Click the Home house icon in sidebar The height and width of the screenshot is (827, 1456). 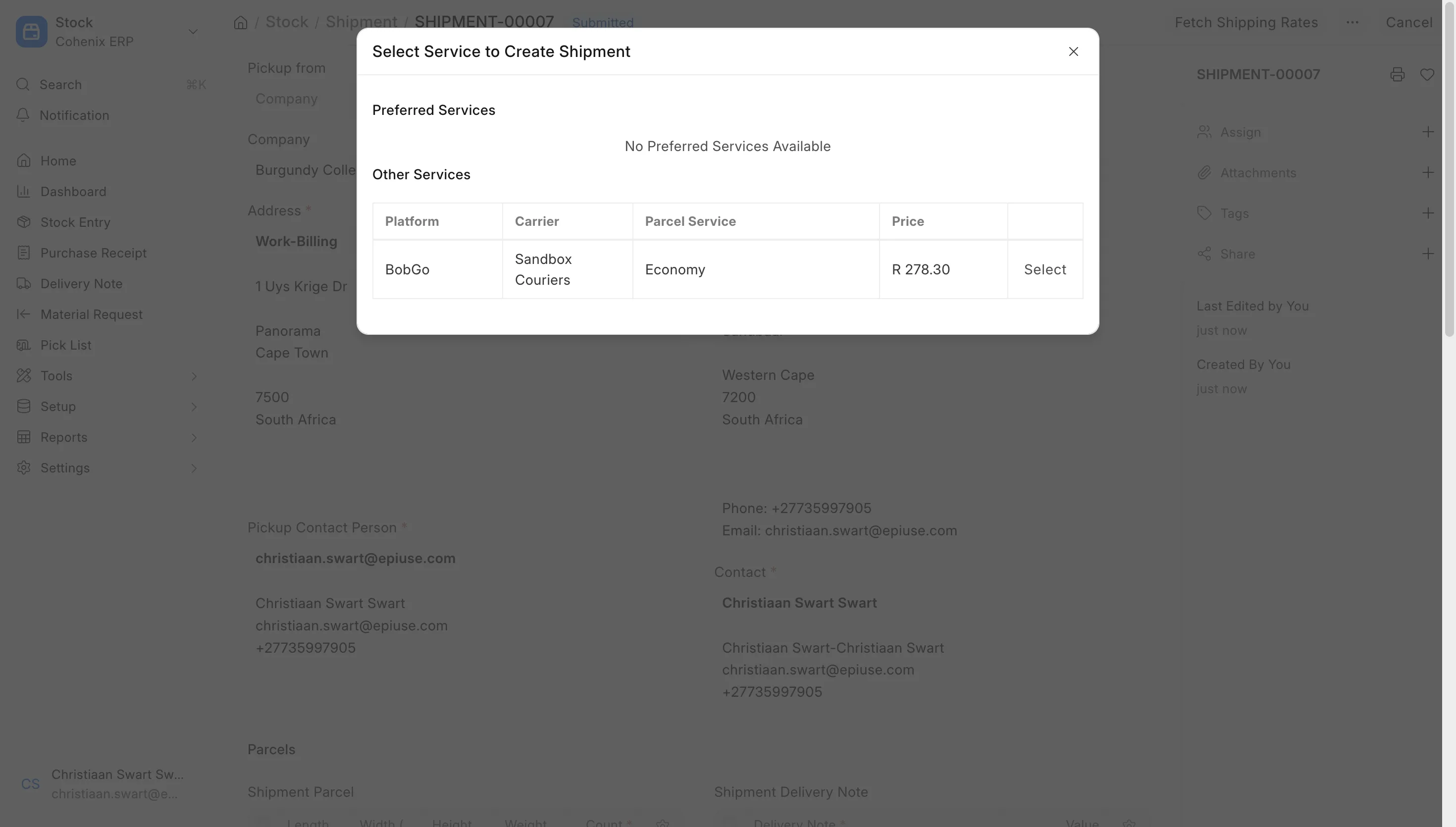click(24, 161)
